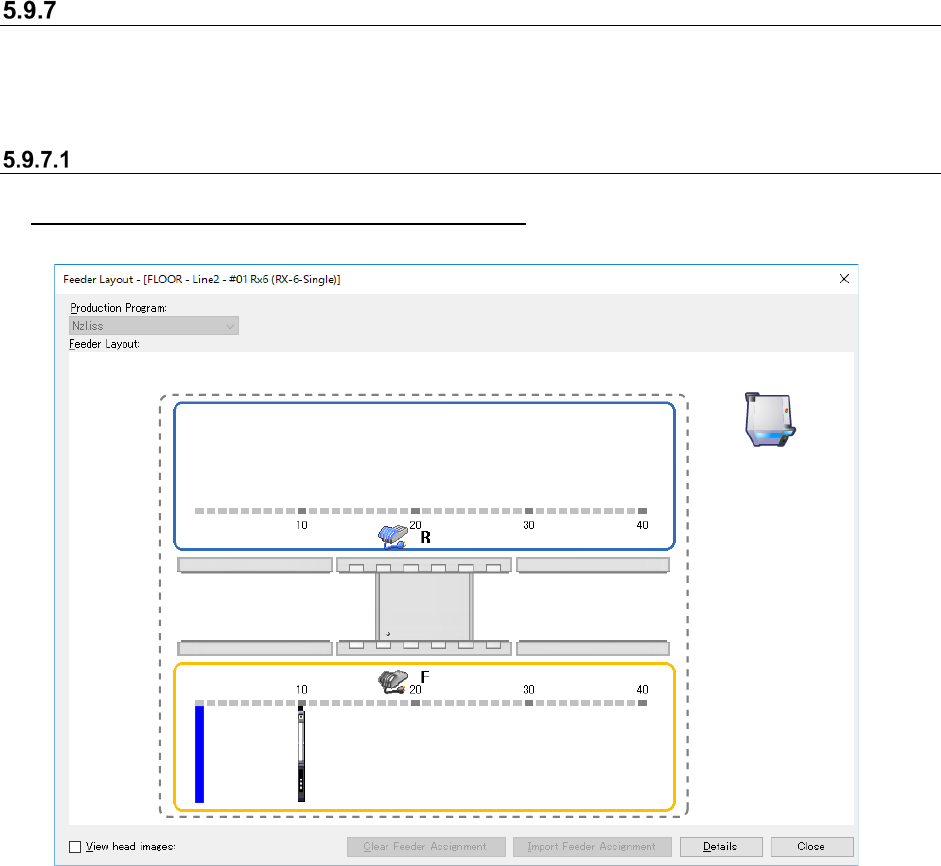
Task: Click the machine icon in the feeder layout
Action: click(770, 419)
